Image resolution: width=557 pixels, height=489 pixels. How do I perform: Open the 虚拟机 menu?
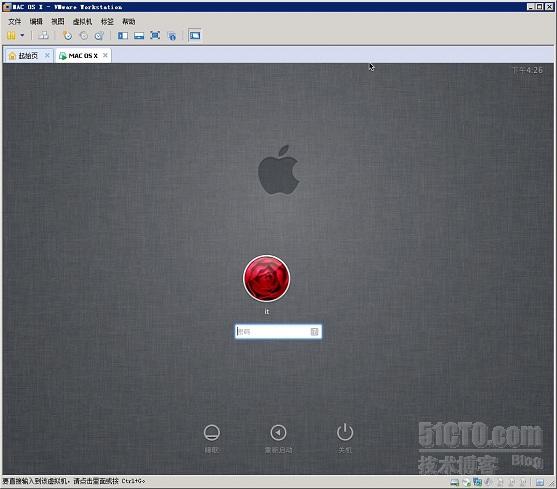pyautogui.click(x=82, y=22)
